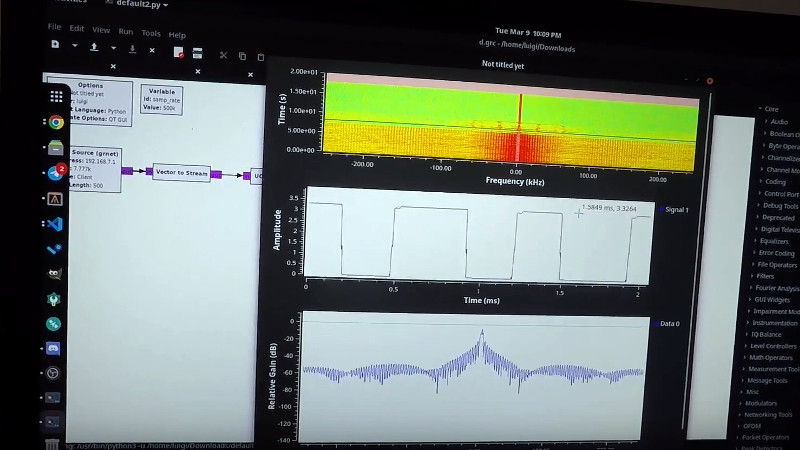Toggle Signal 1 legend in time plot
Image resolution: width=800 pixels, height=450 pixels.
pos(676,210)
